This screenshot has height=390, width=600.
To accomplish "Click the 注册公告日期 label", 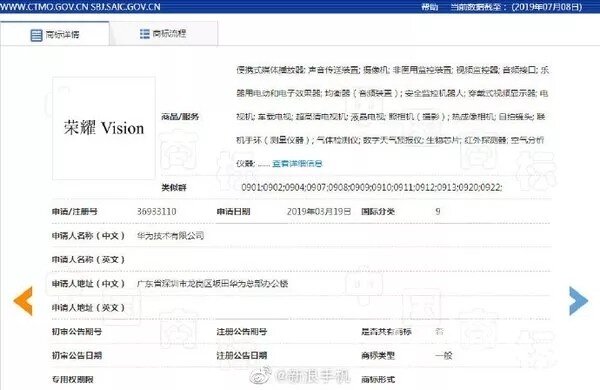I will [x=242, y=356].
